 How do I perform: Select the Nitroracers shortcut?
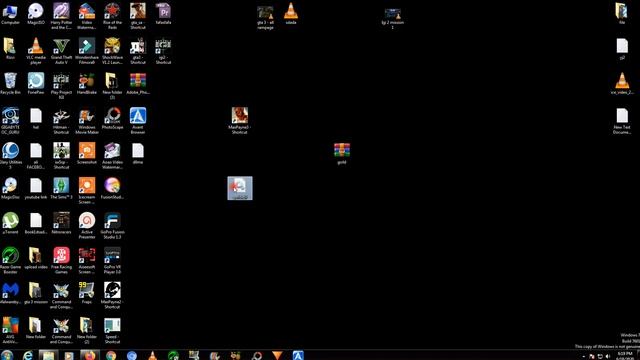61,223
